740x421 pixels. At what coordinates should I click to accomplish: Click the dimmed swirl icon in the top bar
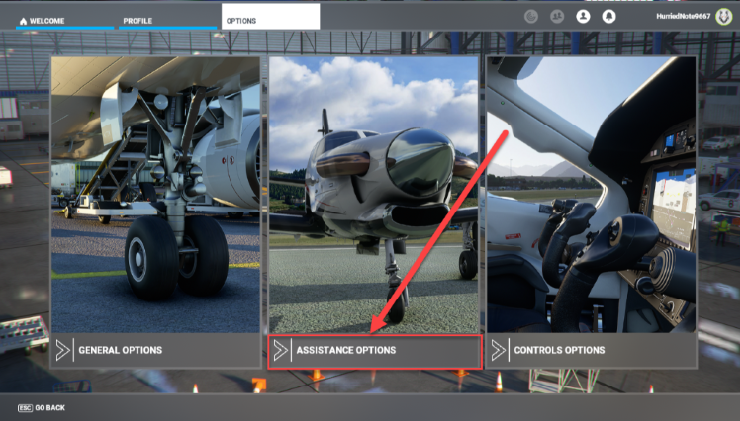[x=531, y=17]
